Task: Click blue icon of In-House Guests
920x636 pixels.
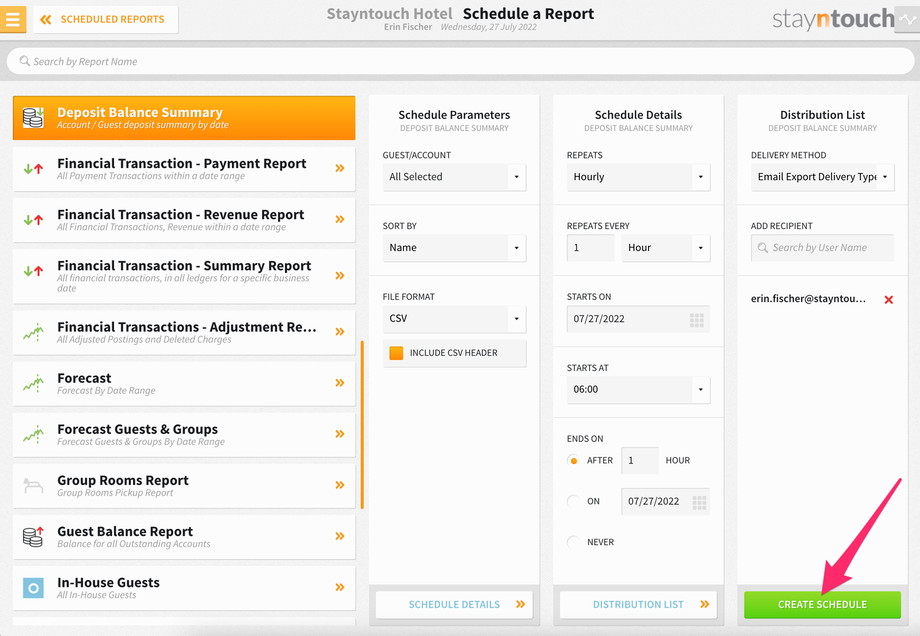Action: click(33, 587)
